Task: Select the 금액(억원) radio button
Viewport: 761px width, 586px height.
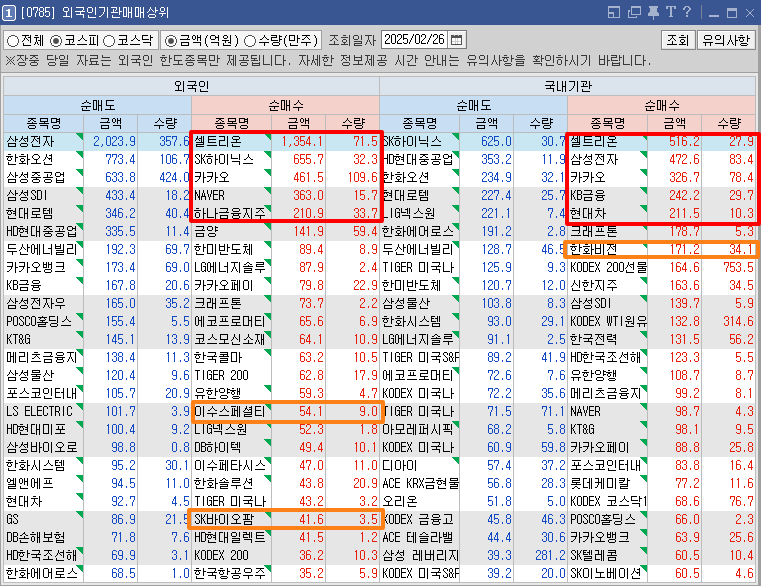Action: 170,41
